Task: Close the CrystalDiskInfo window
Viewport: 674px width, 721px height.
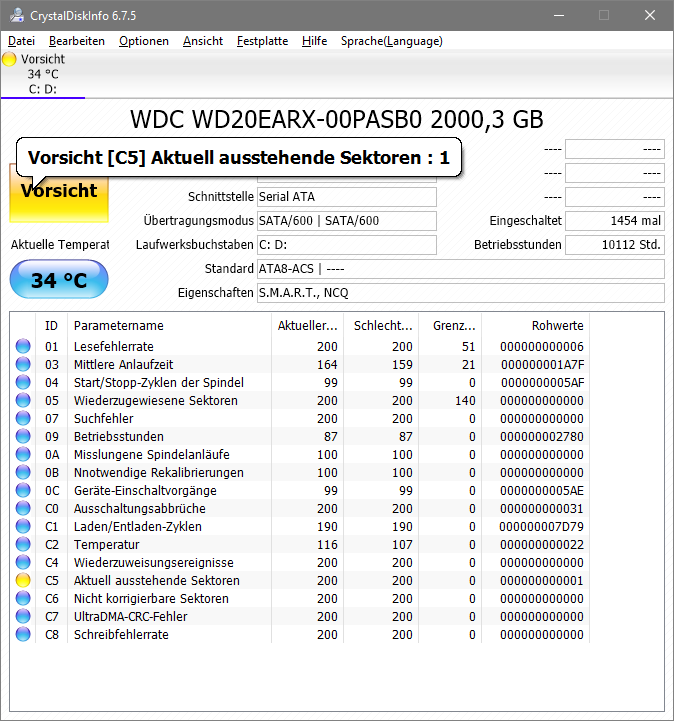Action: (x=650, y=15)
